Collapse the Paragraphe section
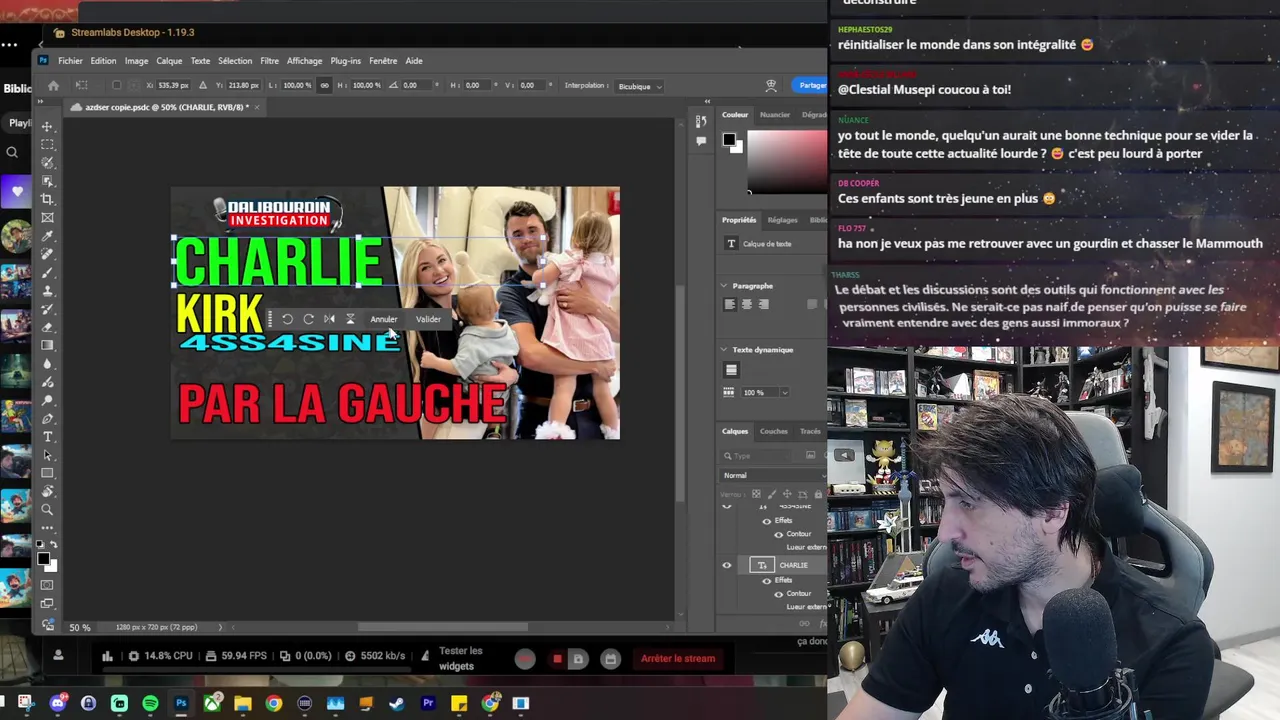 click(x=725, y=286)
